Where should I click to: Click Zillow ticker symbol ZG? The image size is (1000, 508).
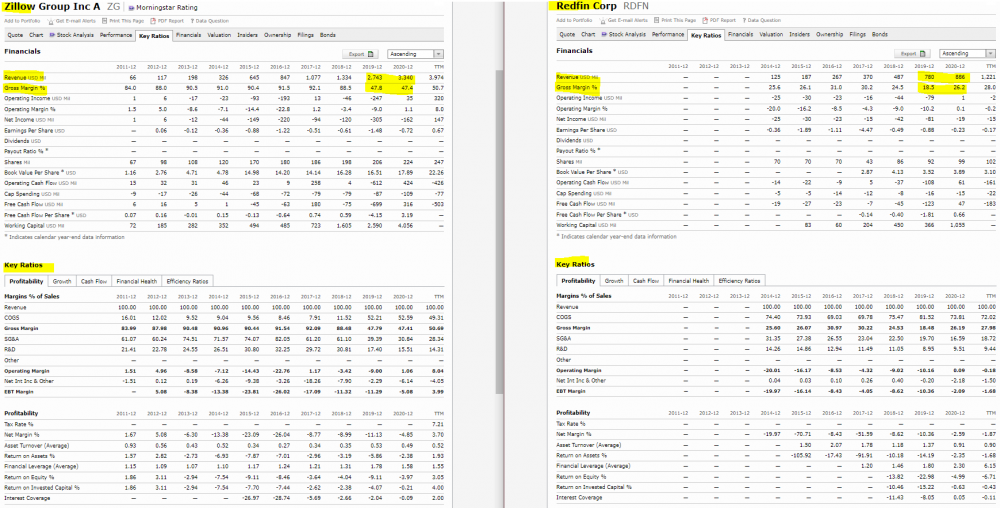pos(114,7)
